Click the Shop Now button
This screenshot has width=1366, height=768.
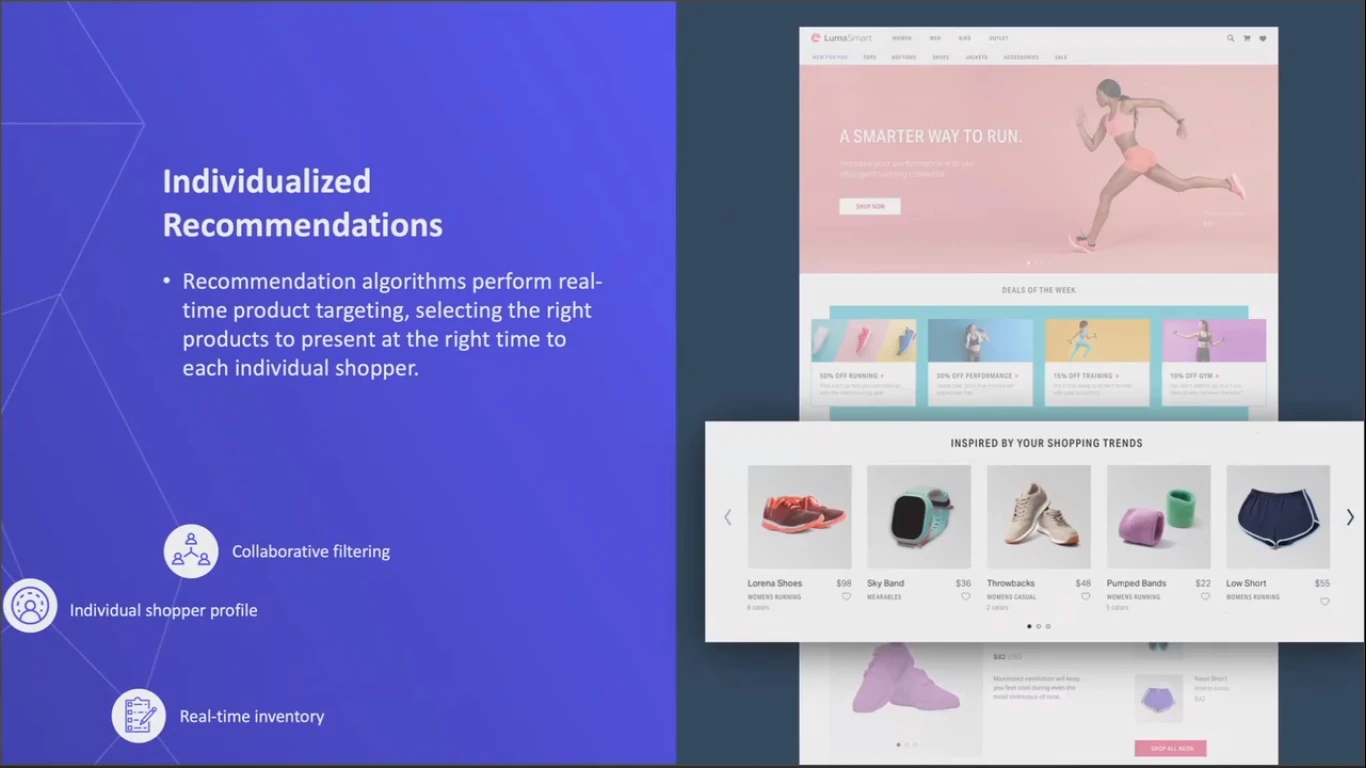coord(870,206)
